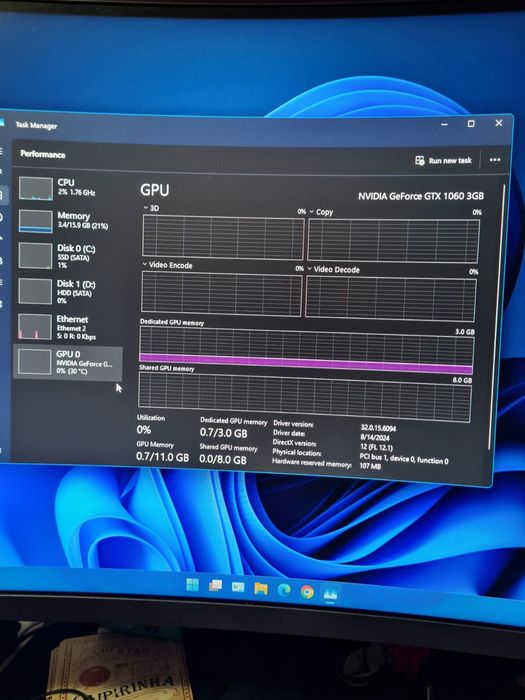This screenshot has height=700, width=525.
Task: Click the Utilization 0% value
Action: pyautogui.click(x=144, y=430)
